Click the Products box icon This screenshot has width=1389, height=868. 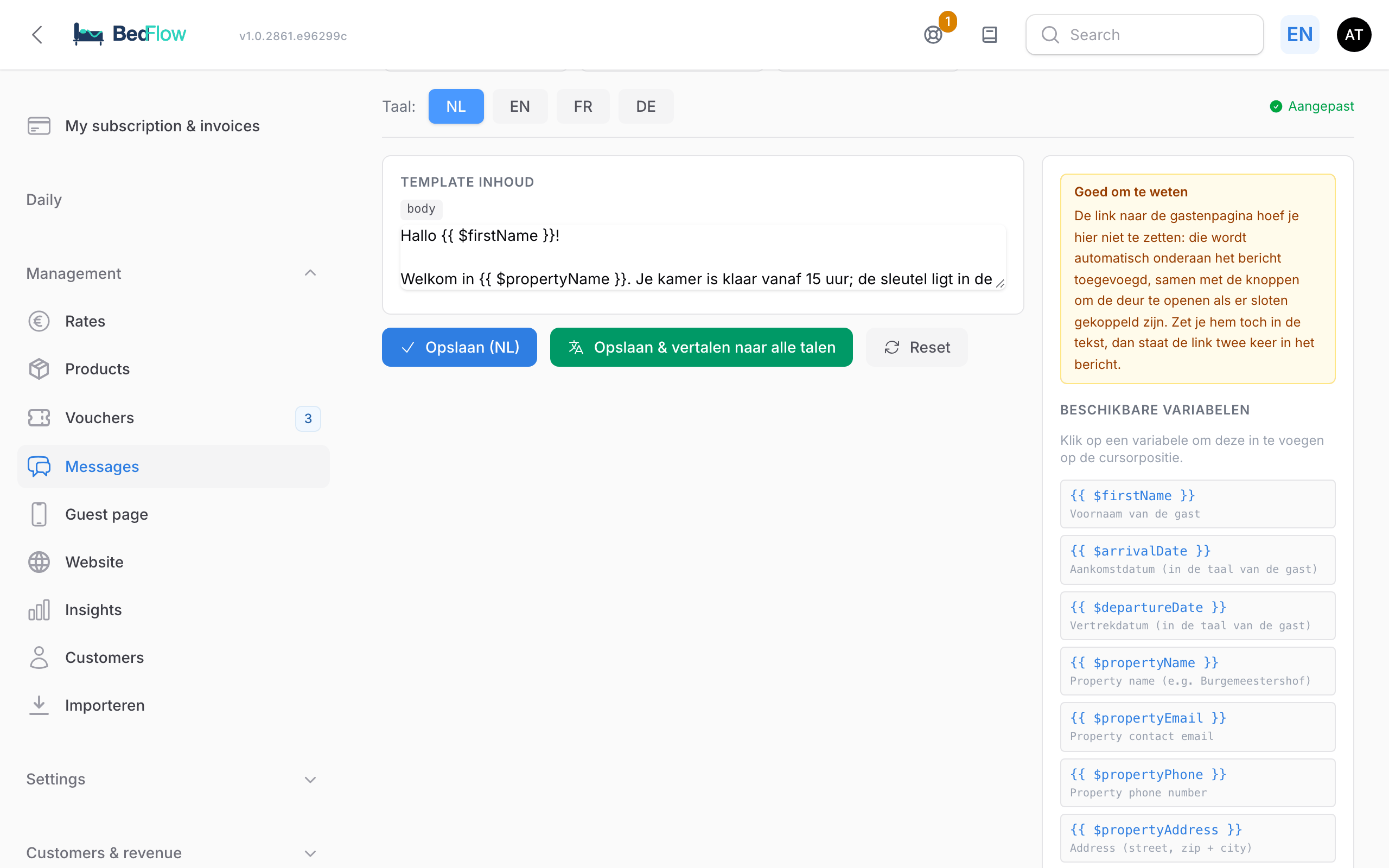click(39, 369)
